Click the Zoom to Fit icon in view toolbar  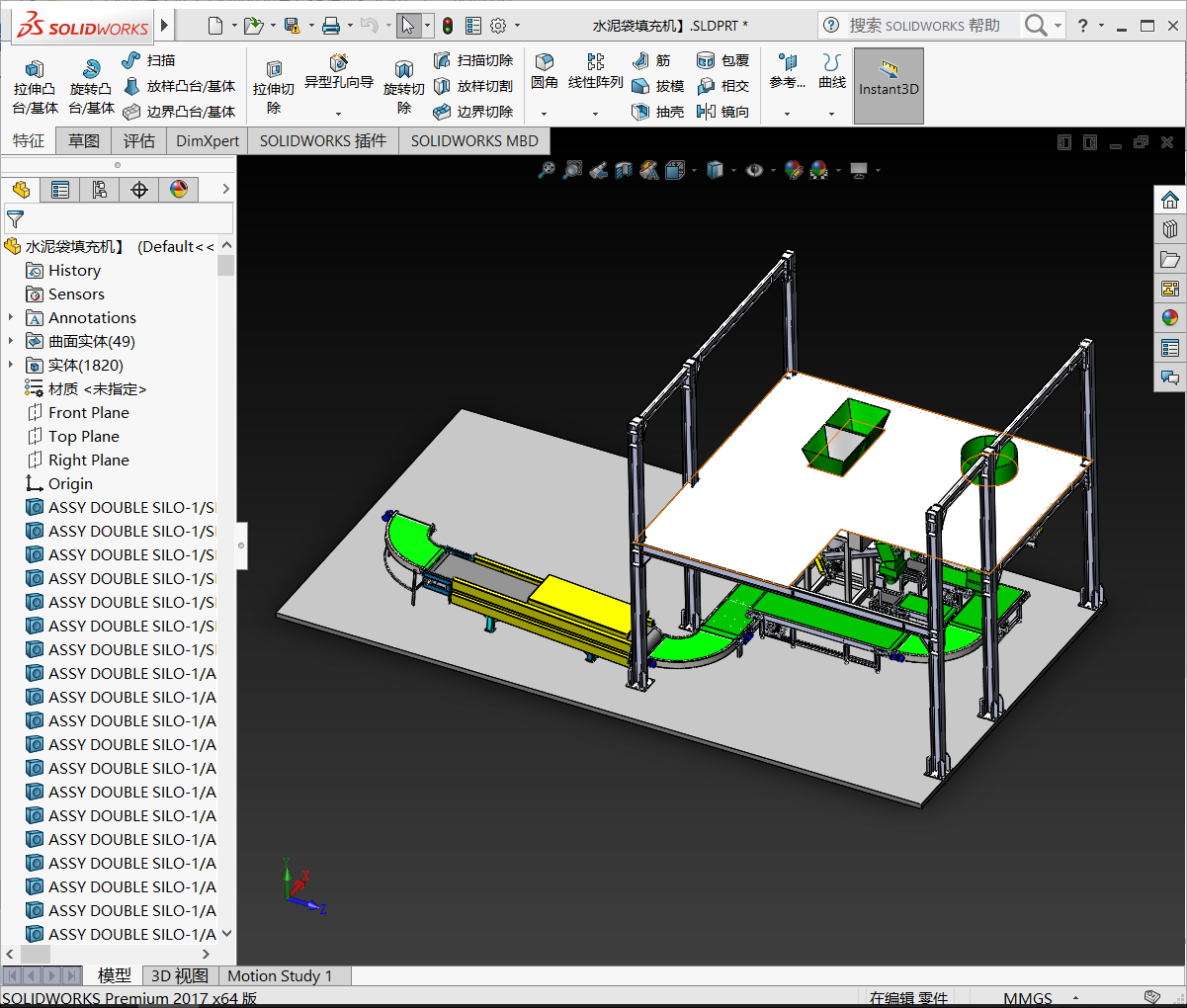coord(546,170)
